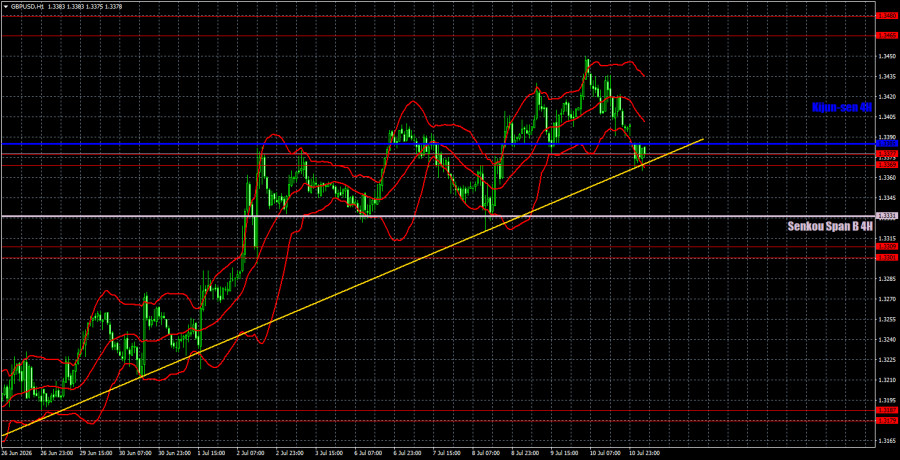Viewport: 900px width, 460px height.
Task: Select the blue Kijun-sen horizontal line
Action: (437, 144)
